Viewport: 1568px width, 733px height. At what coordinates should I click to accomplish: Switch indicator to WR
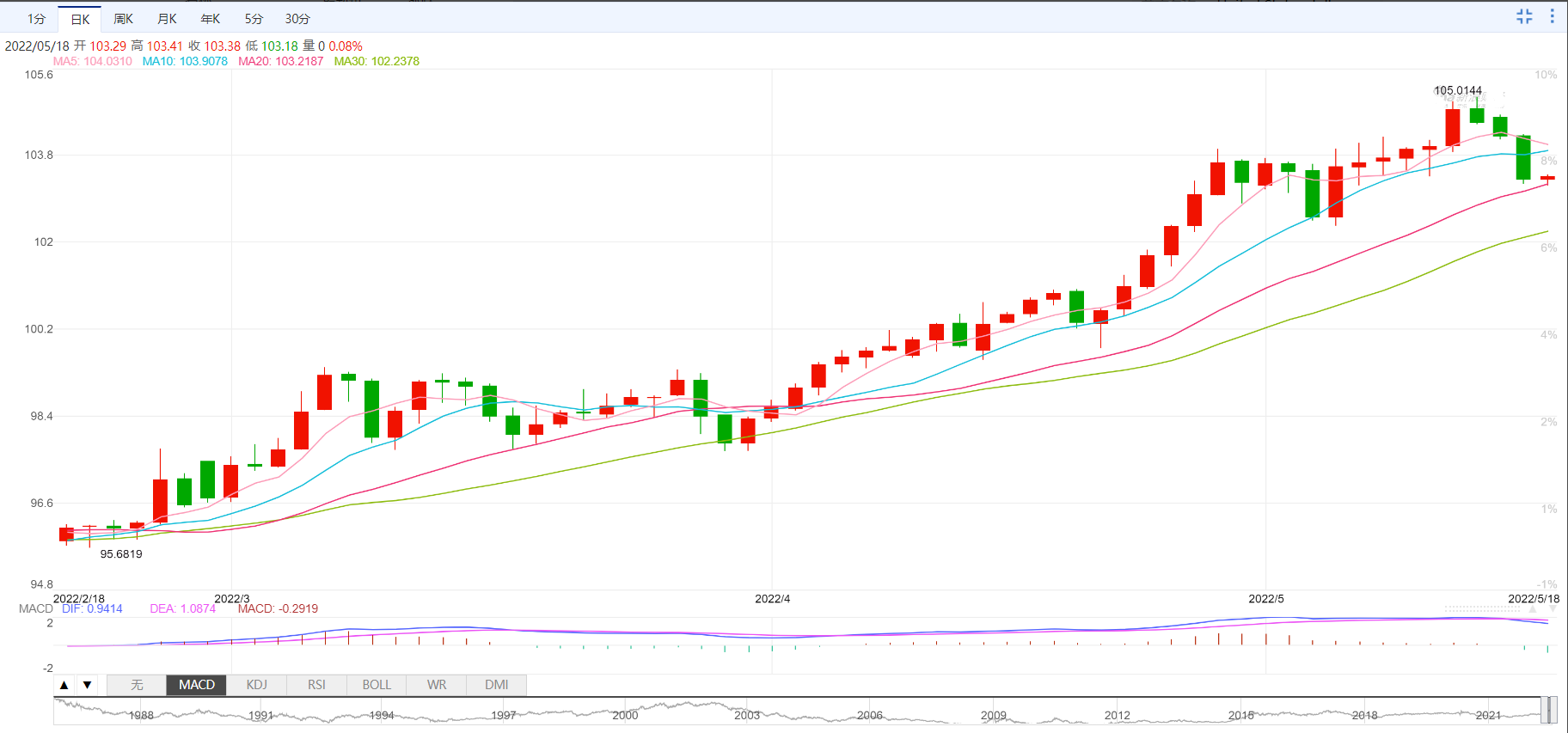(x=437, y=685)
